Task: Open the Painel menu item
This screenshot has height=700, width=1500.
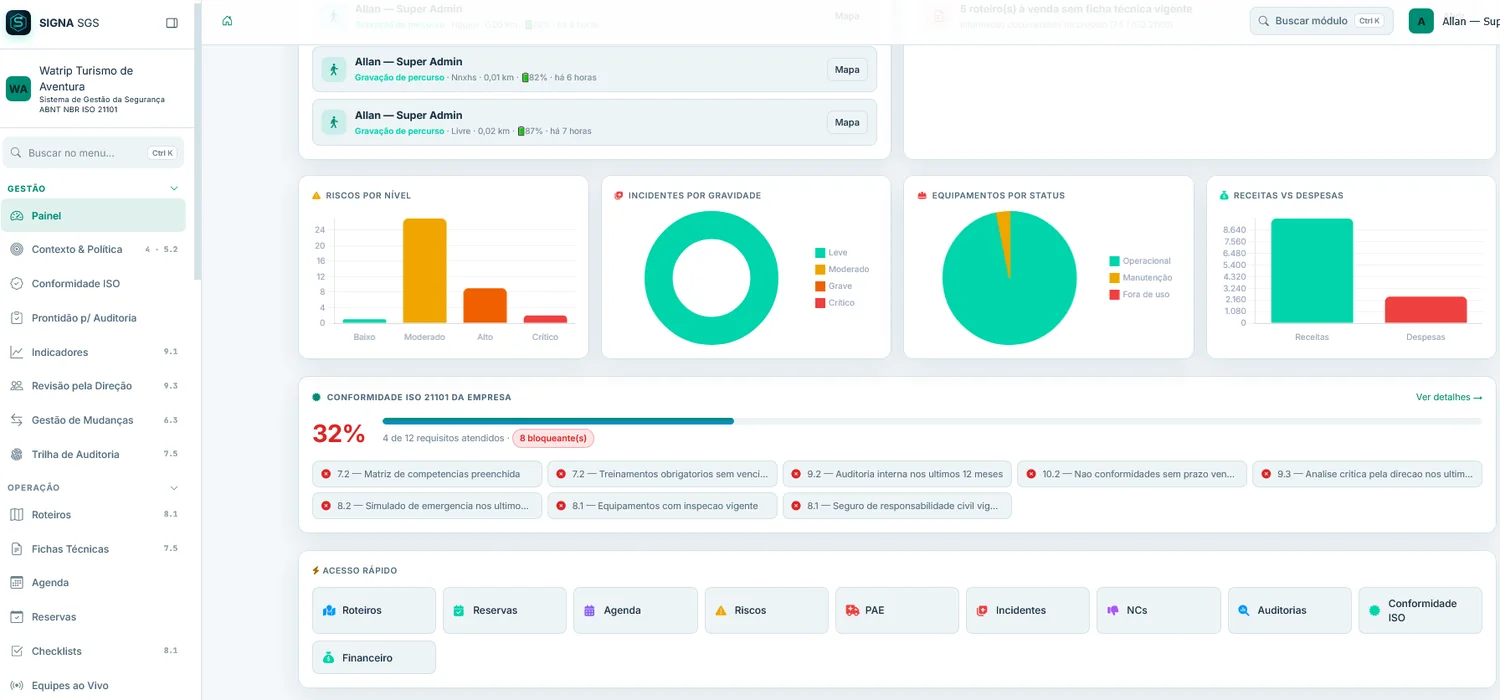Action: point(93,215)
